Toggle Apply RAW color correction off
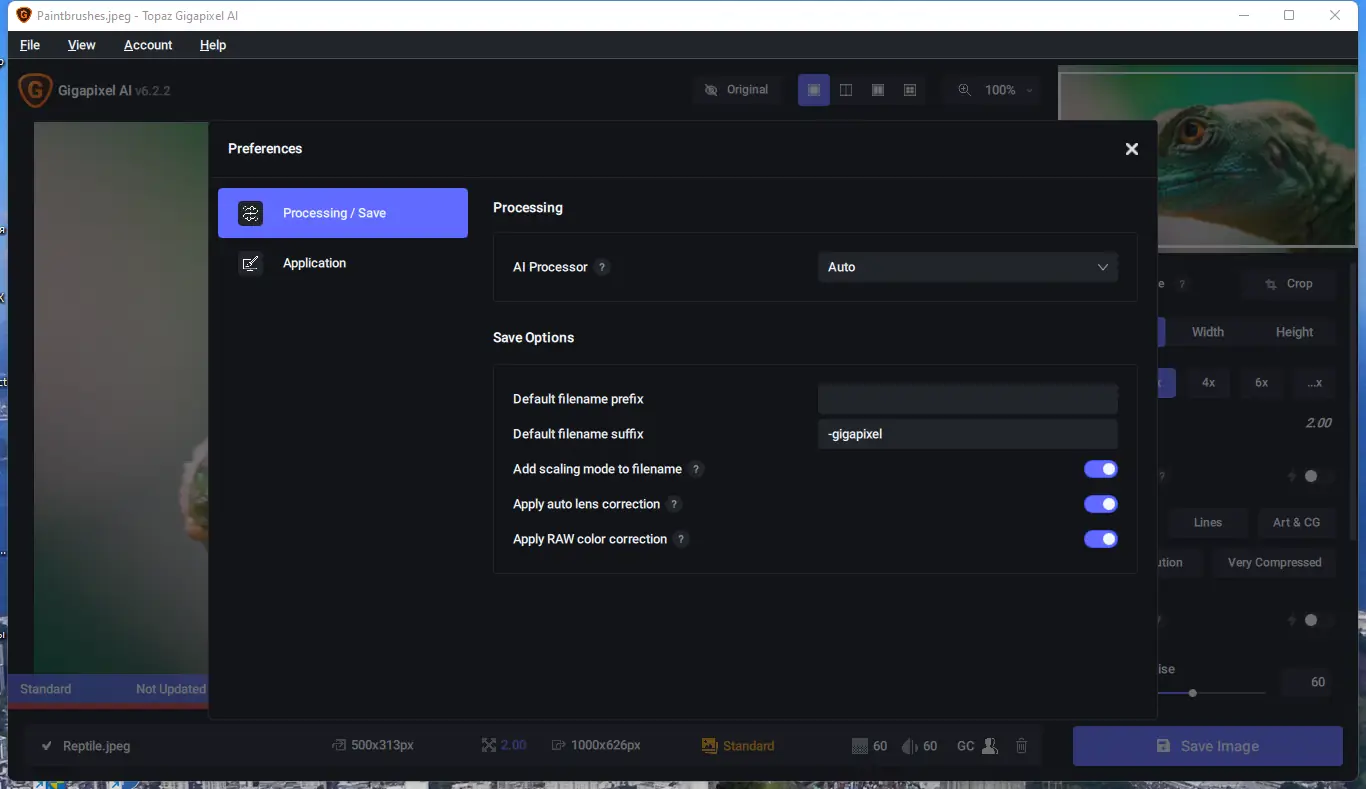This screenshot has width=1366, height=789. pos(1101,539)
